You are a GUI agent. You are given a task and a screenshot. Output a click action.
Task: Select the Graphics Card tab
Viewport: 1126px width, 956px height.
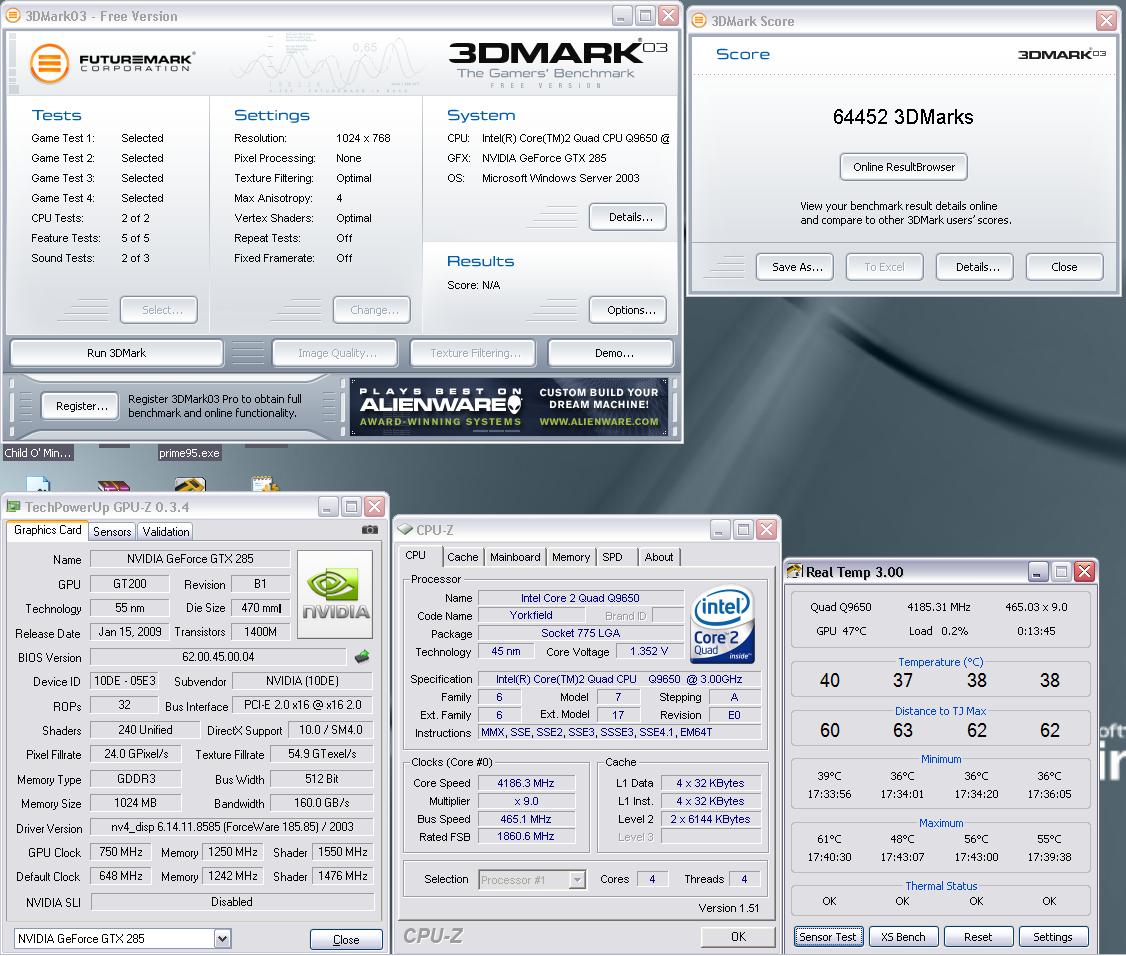[x=47, y=530]
